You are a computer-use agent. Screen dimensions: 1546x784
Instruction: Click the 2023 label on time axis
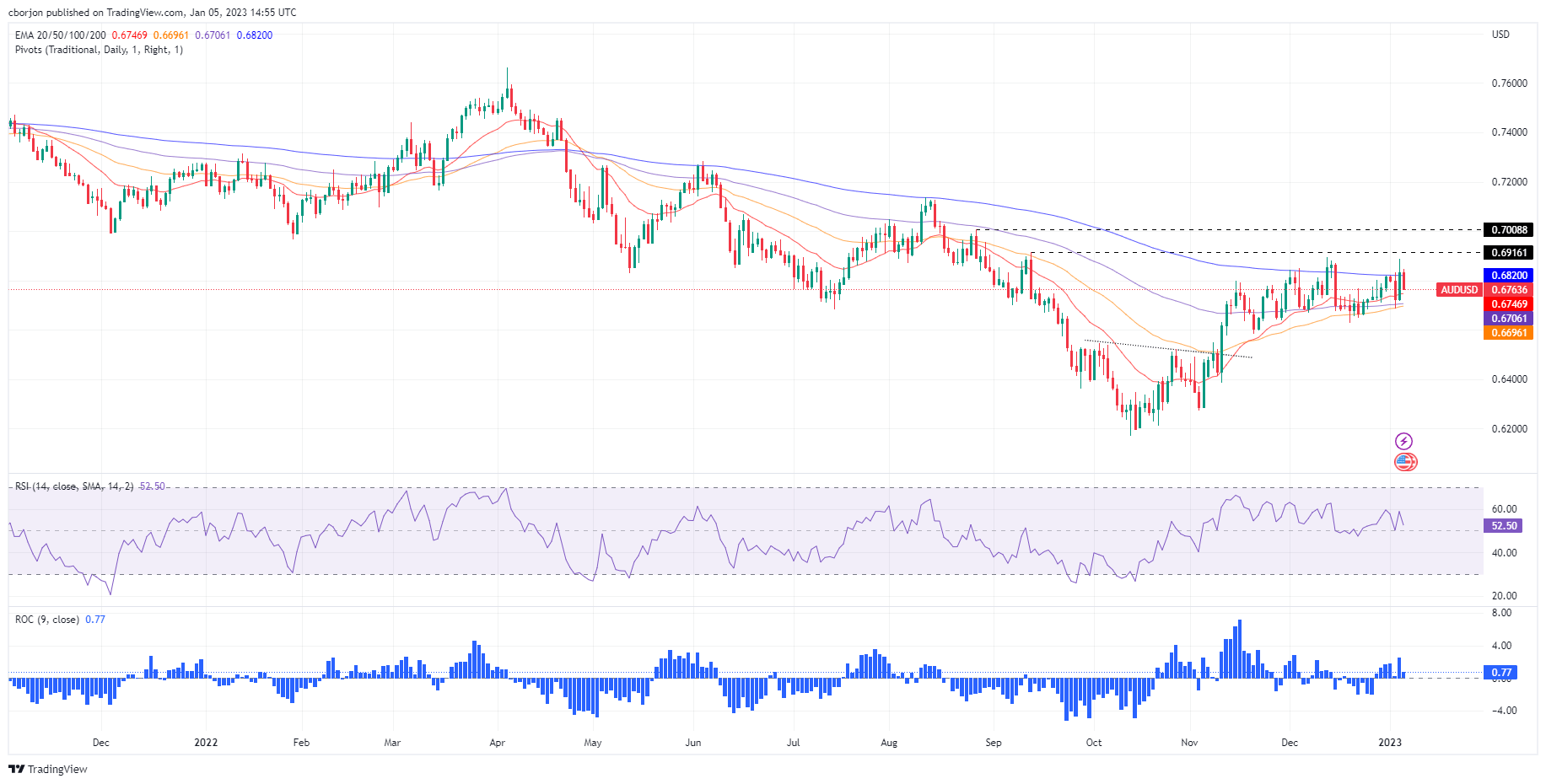pos(1389,743)
